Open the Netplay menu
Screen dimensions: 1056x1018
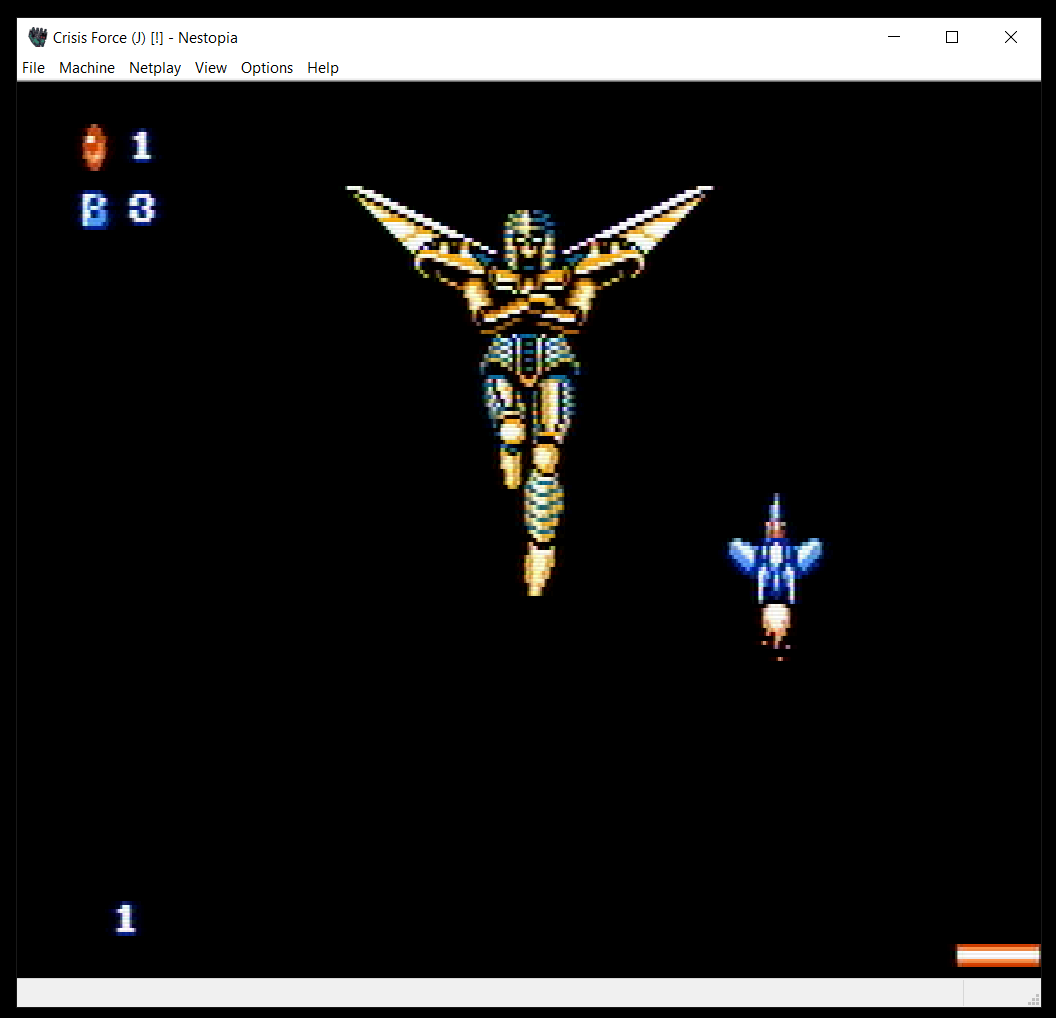[155, 68]
